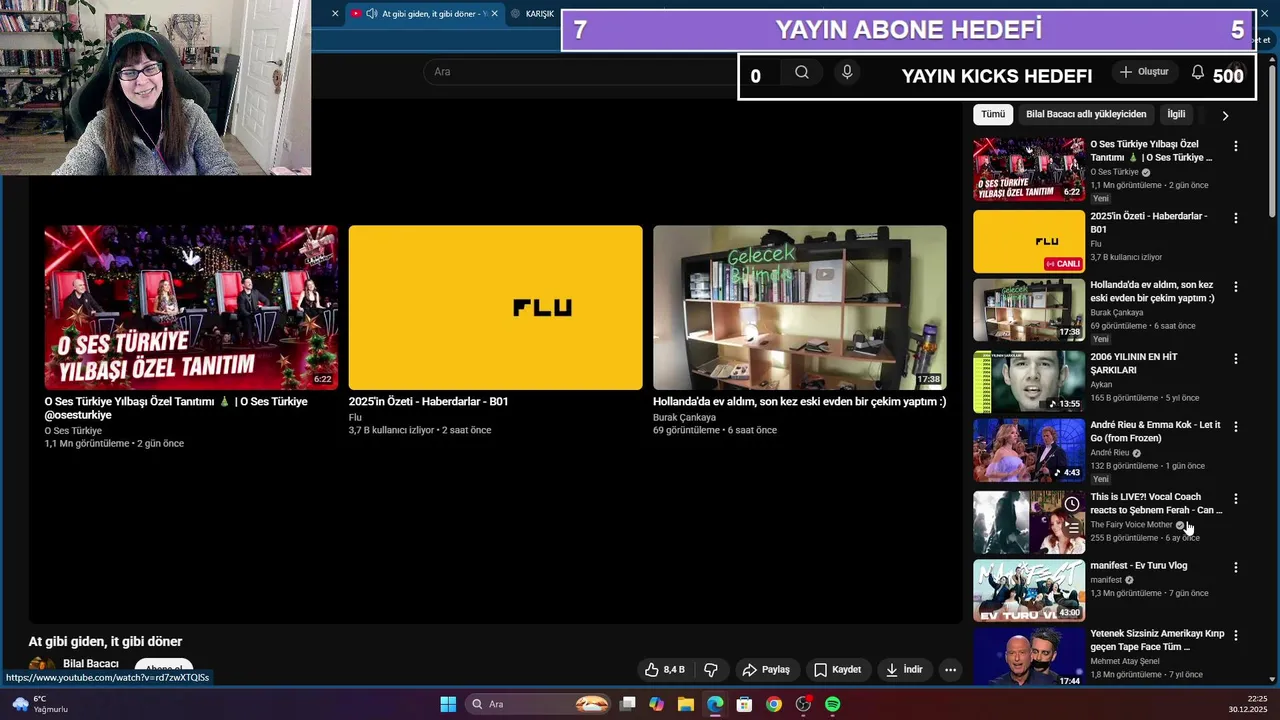Dislike the video with thumbs-down icon
Screen dimensions: 1280x720
coord(712,670)
